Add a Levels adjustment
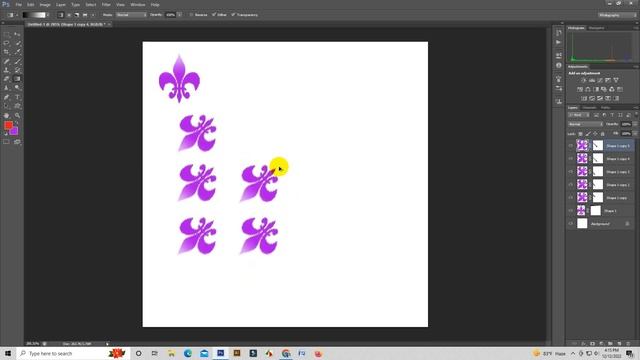The height and width of the screenshot is (360, 640). [592, 80]
